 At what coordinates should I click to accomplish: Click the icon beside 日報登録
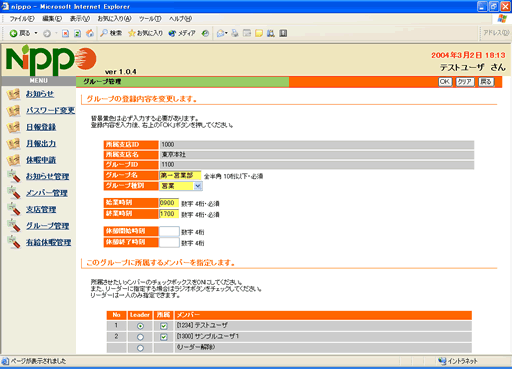13,127
